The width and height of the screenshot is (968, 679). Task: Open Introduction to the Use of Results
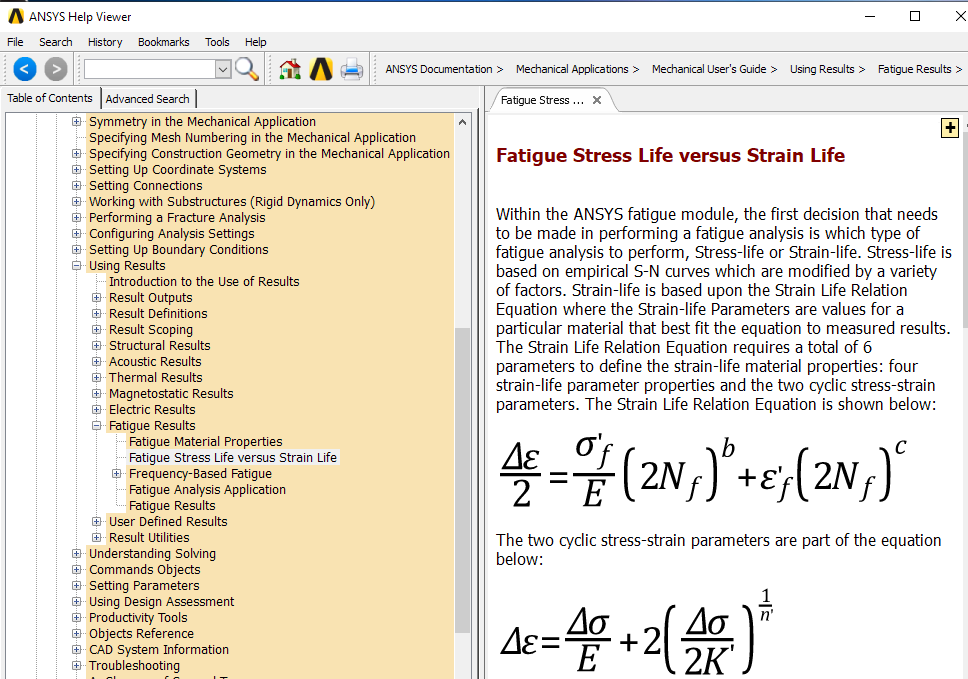pyautogui.click(x=204, y=281)
